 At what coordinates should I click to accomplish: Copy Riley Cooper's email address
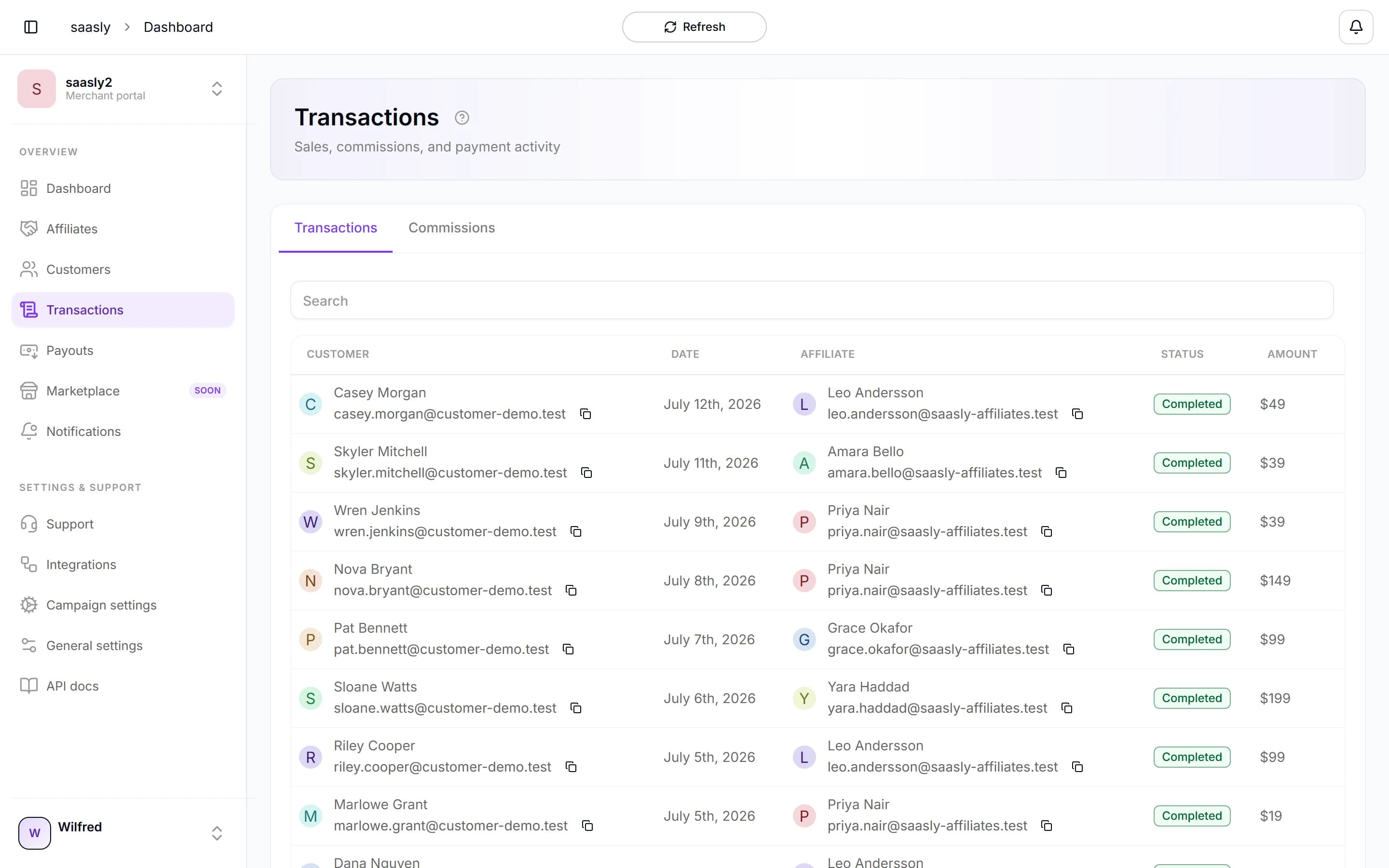[x=571, y=767]
